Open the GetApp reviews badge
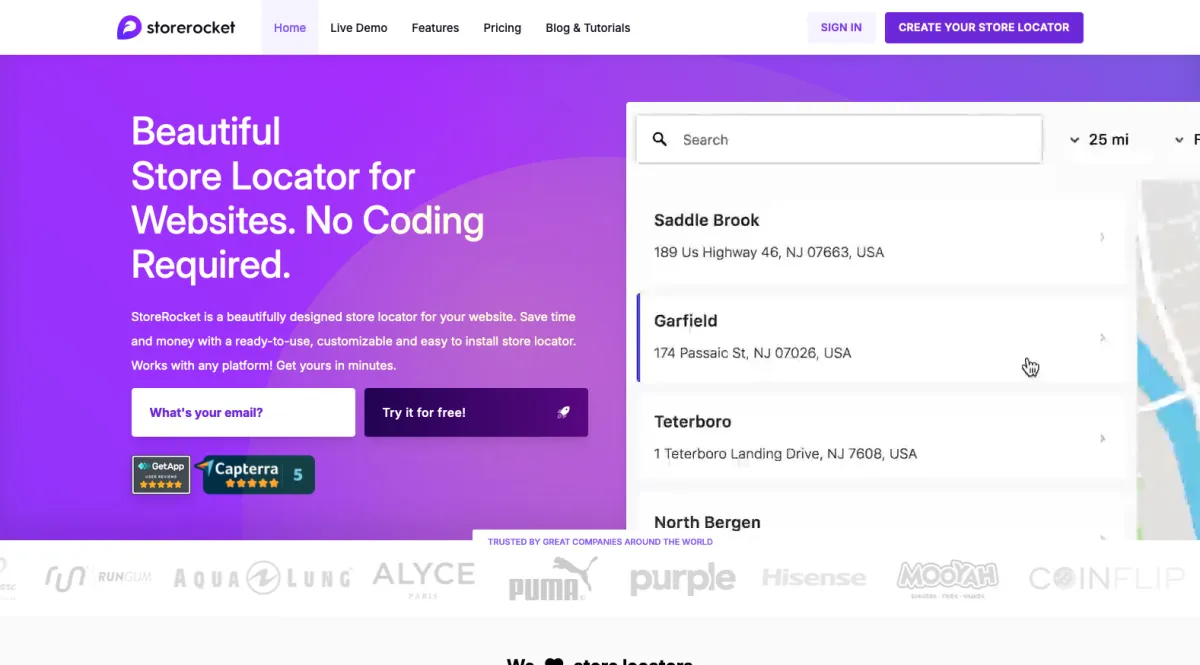1200x665 pixels. click(x=161, y=475)
